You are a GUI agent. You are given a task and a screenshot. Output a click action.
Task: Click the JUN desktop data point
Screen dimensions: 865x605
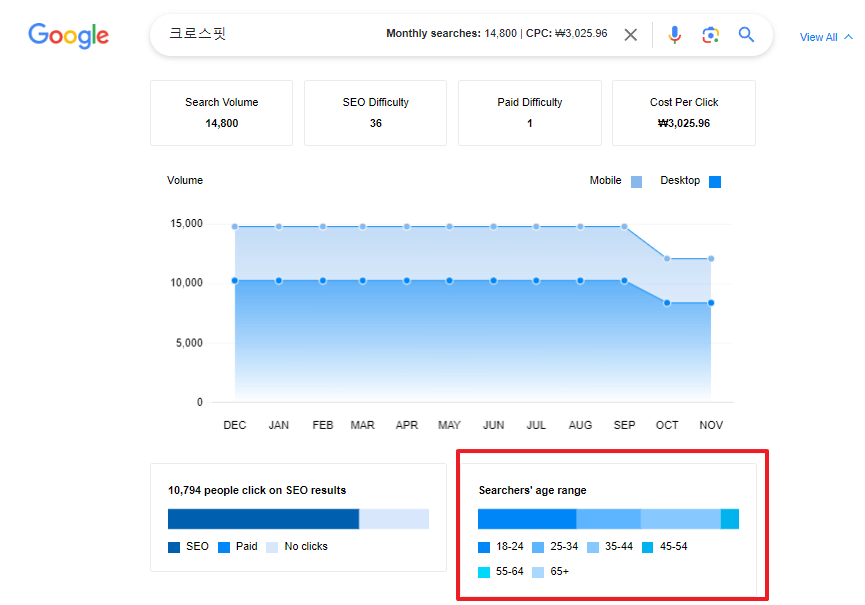494,281
